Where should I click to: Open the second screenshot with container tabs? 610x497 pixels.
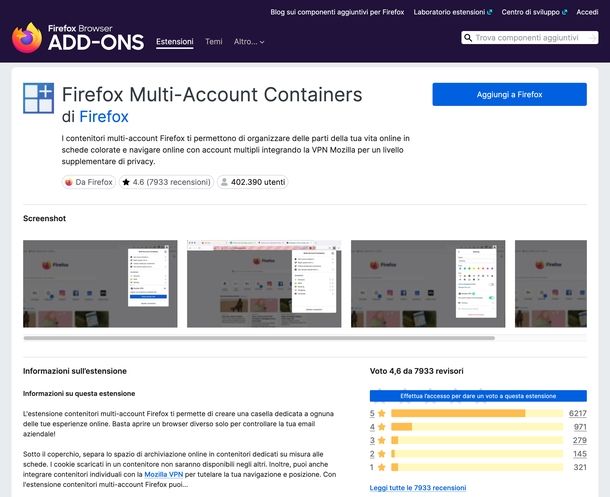click(x=264, y=284)
